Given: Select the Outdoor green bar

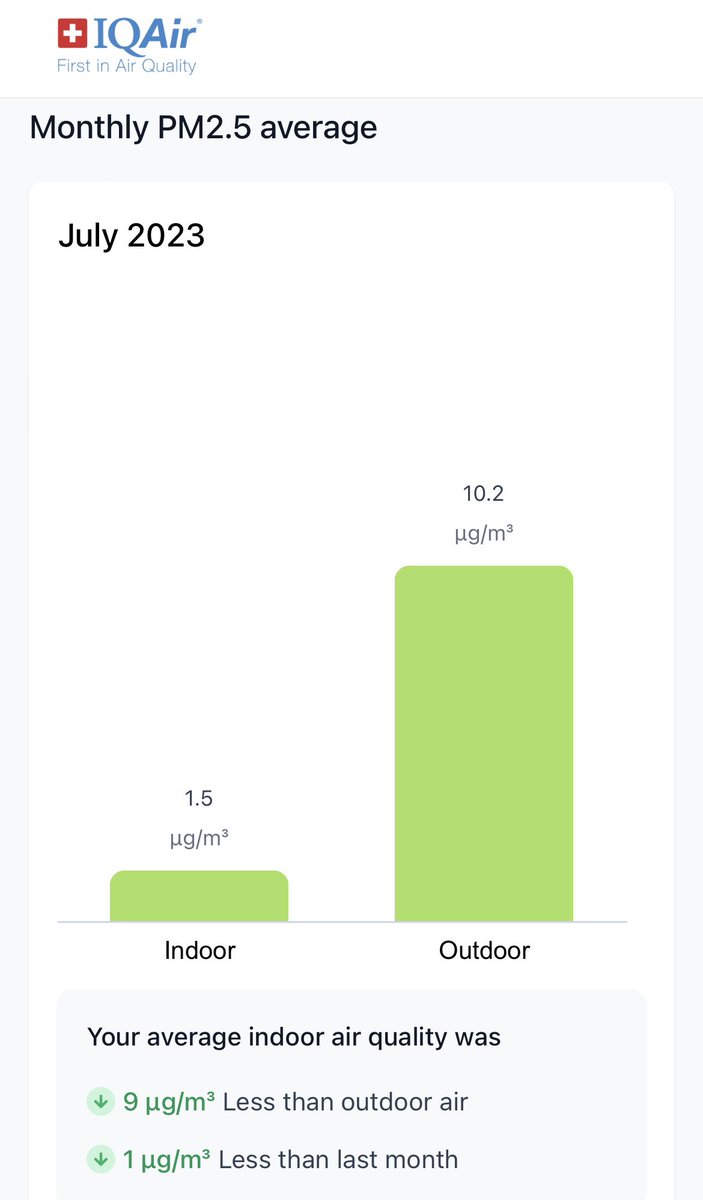Looking at the screenshot, I should (484, 744).
